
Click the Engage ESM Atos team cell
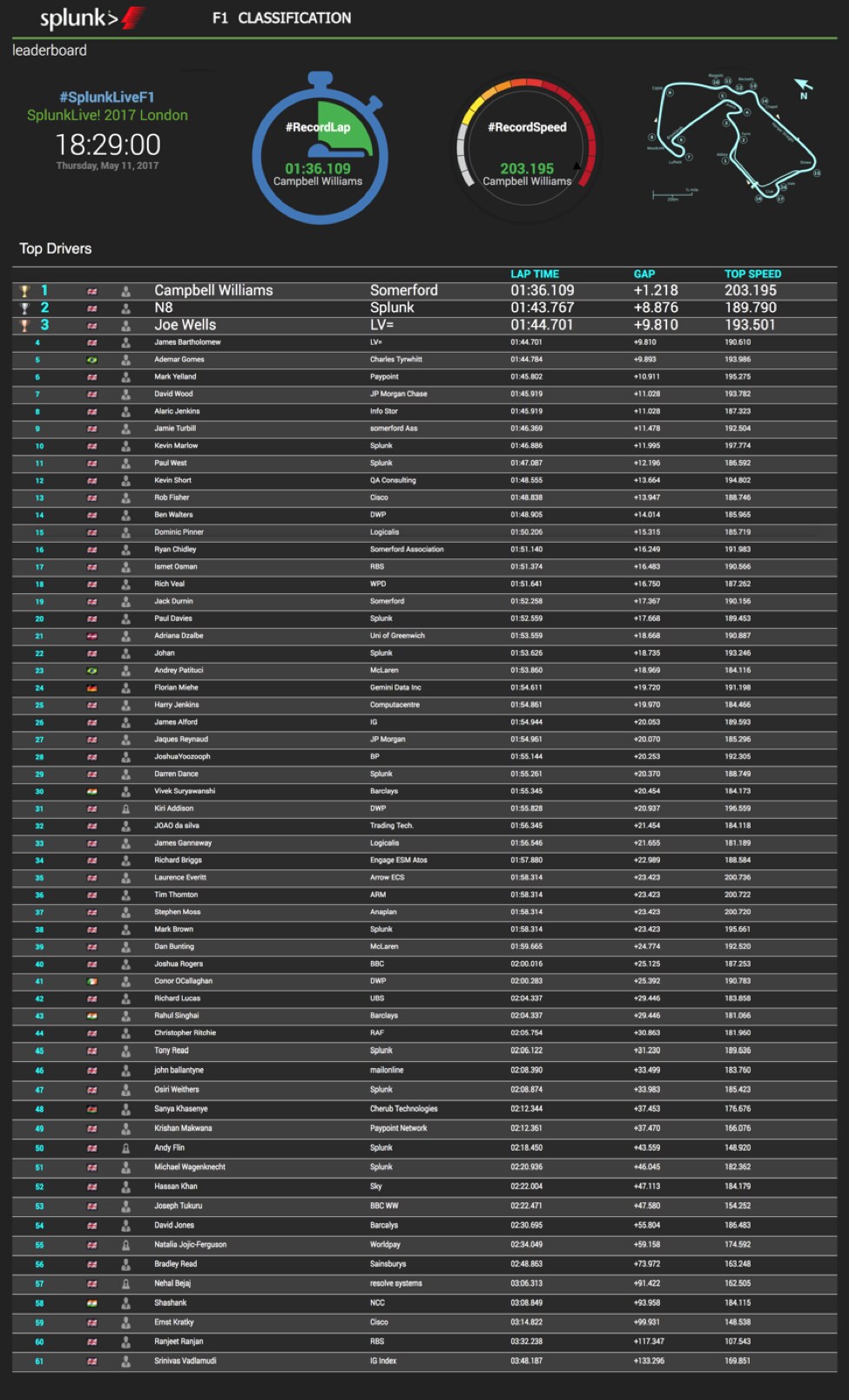coord(399,861)
